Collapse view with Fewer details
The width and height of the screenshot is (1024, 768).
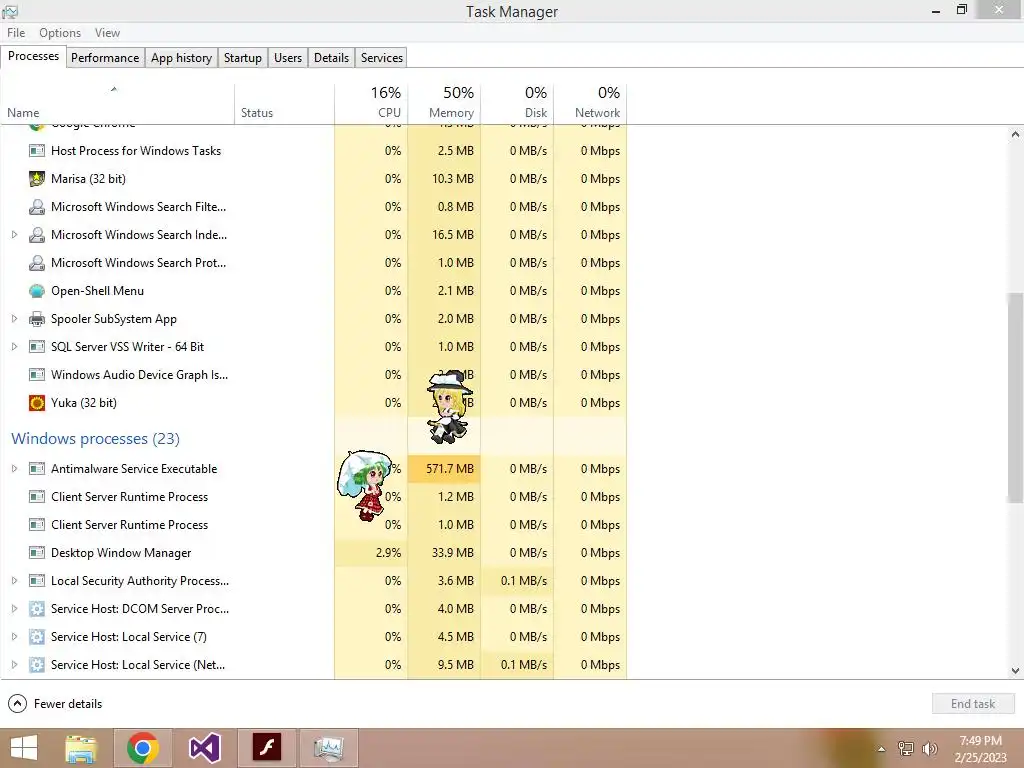(56, 704)
